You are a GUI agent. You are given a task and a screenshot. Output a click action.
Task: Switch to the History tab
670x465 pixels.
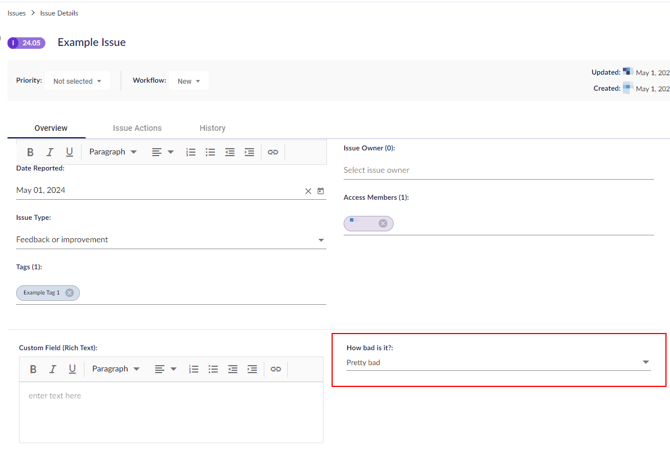point(212,128)
